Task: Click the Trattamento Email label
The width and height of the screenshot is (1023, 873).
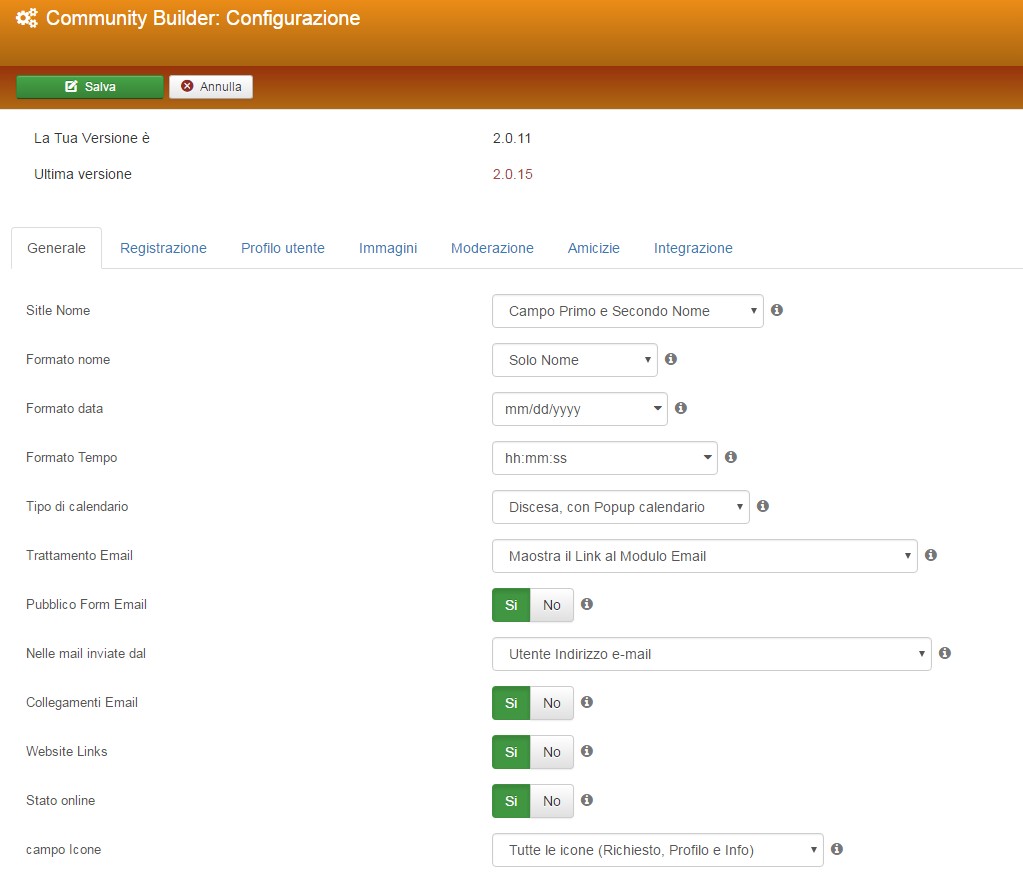Action: 80,555
